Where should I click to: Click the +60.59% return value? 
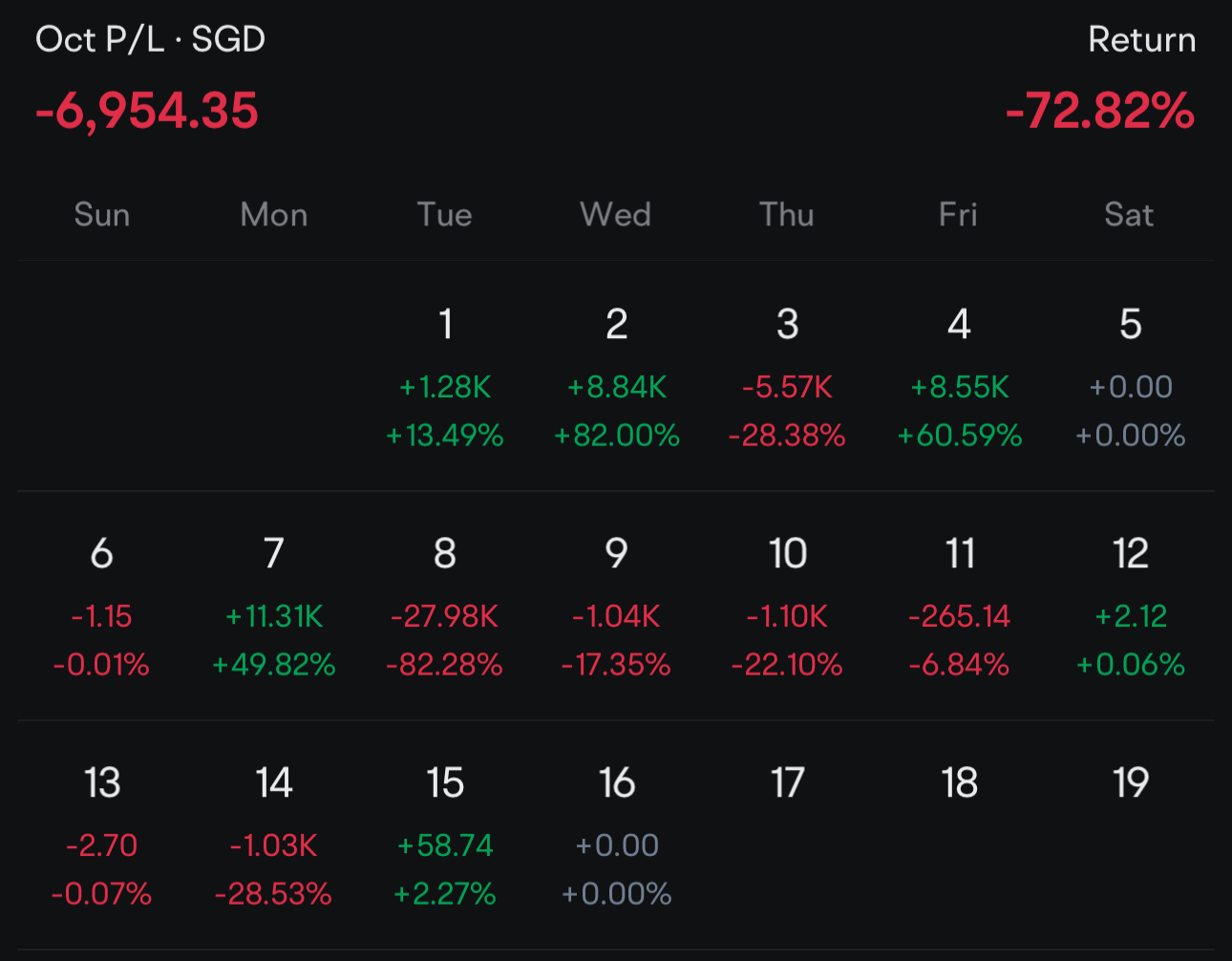coord(960,436)
